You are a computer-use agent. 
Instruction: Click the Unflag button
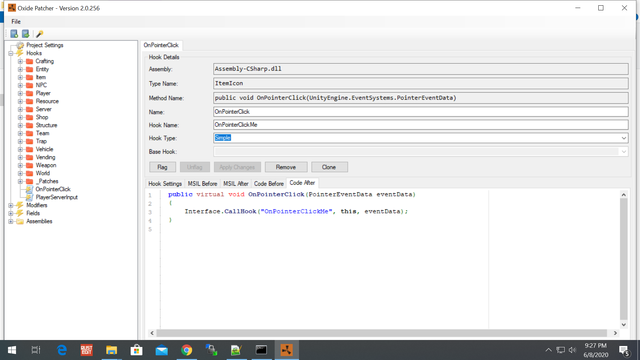point(195,167)
